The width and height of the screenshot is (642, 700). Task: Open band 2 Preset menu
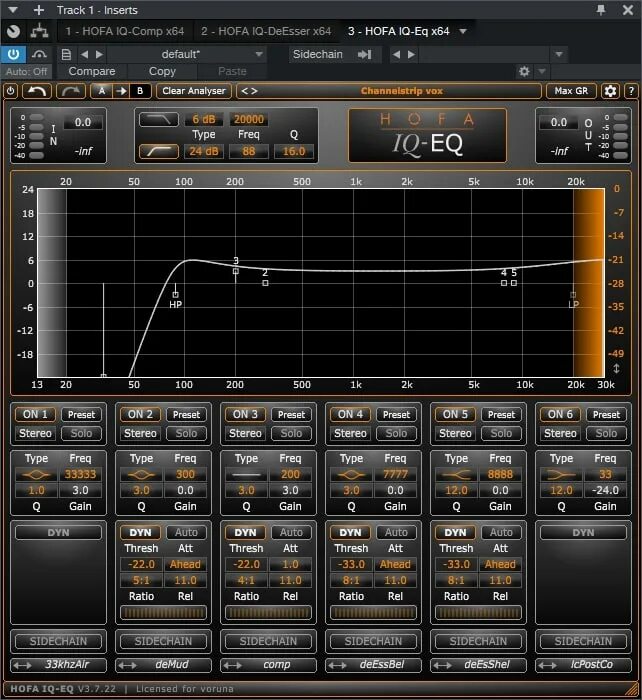(186, 414)
